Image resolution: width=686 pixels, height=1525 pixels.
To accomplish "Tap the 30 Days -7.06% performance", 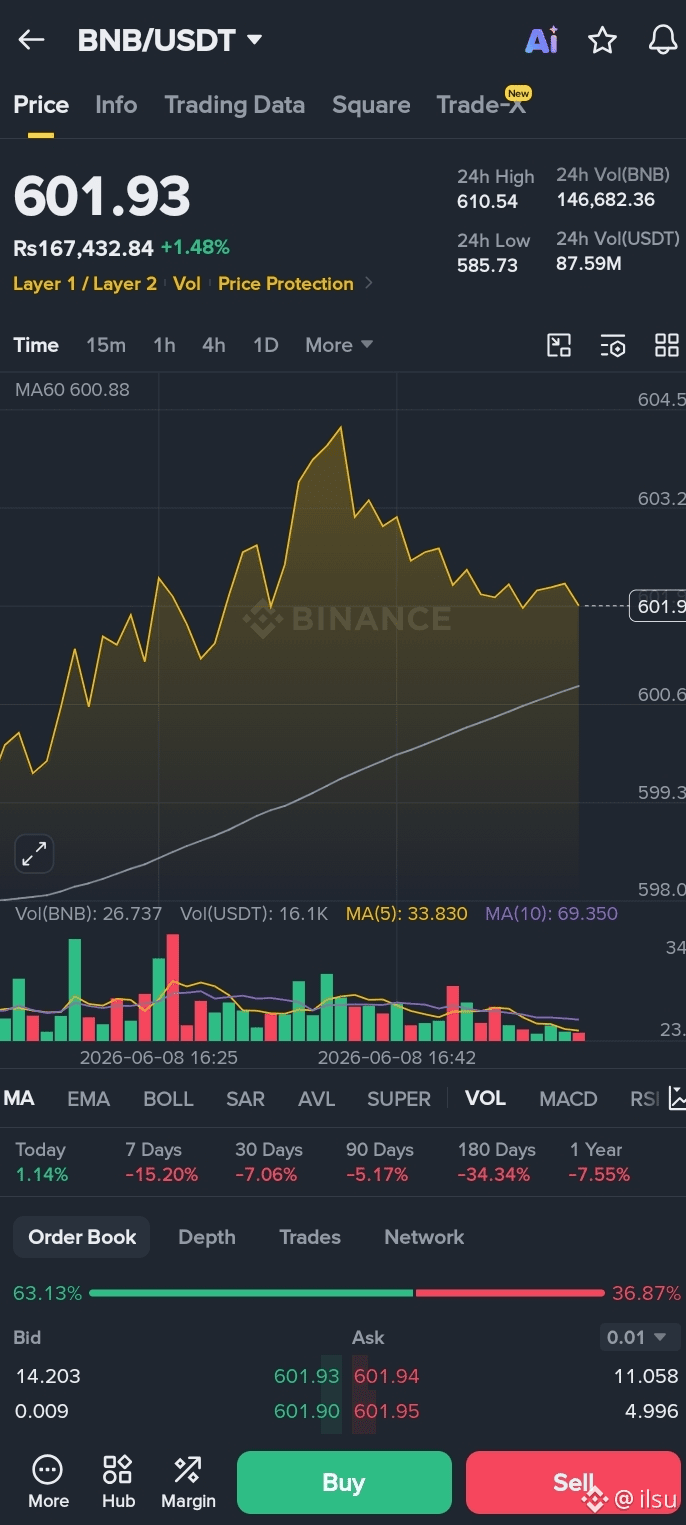I will (x=268, y=1162).
